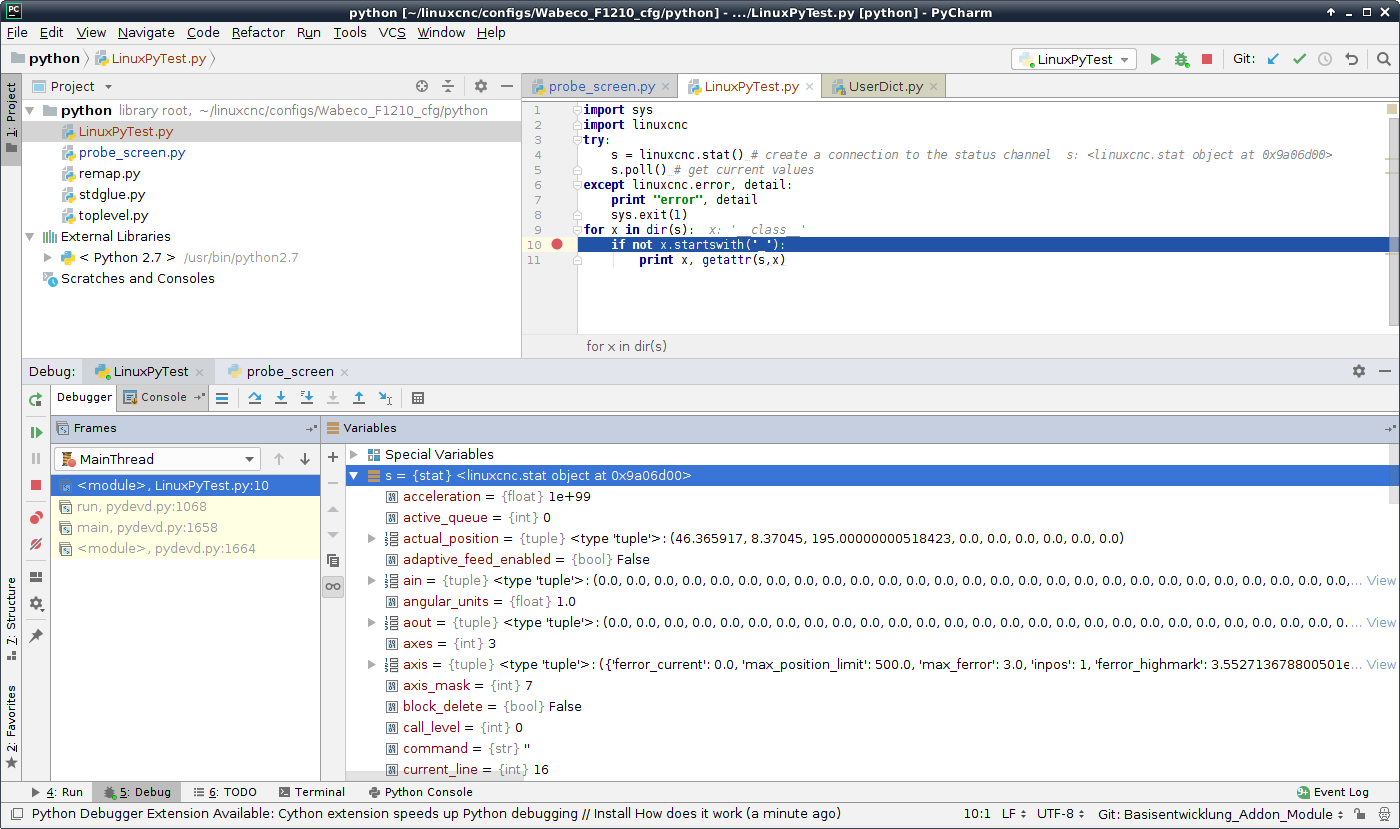Open the Refactor menu

coord(258,32)
